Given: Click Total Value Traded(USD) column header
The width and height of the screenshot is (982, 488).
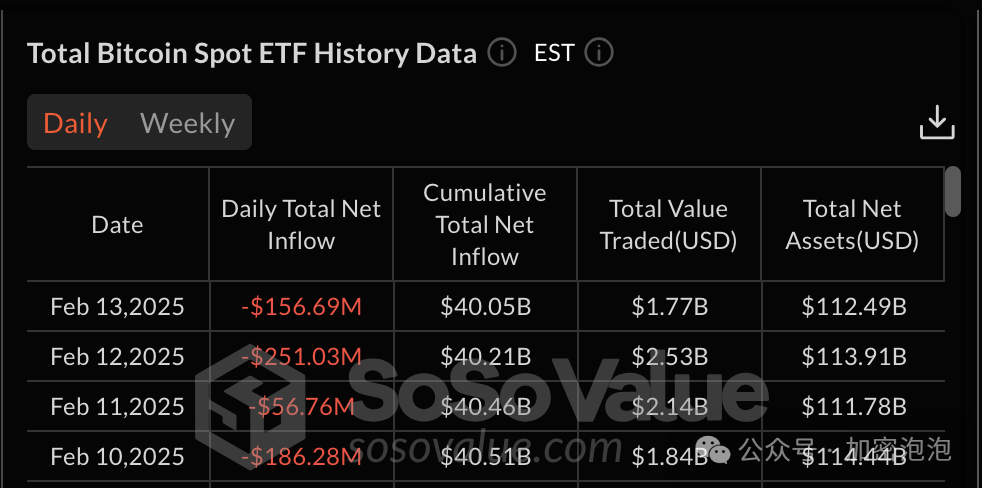Looking at the screenshot, I should pyautogui.click(x=669, y=224).
